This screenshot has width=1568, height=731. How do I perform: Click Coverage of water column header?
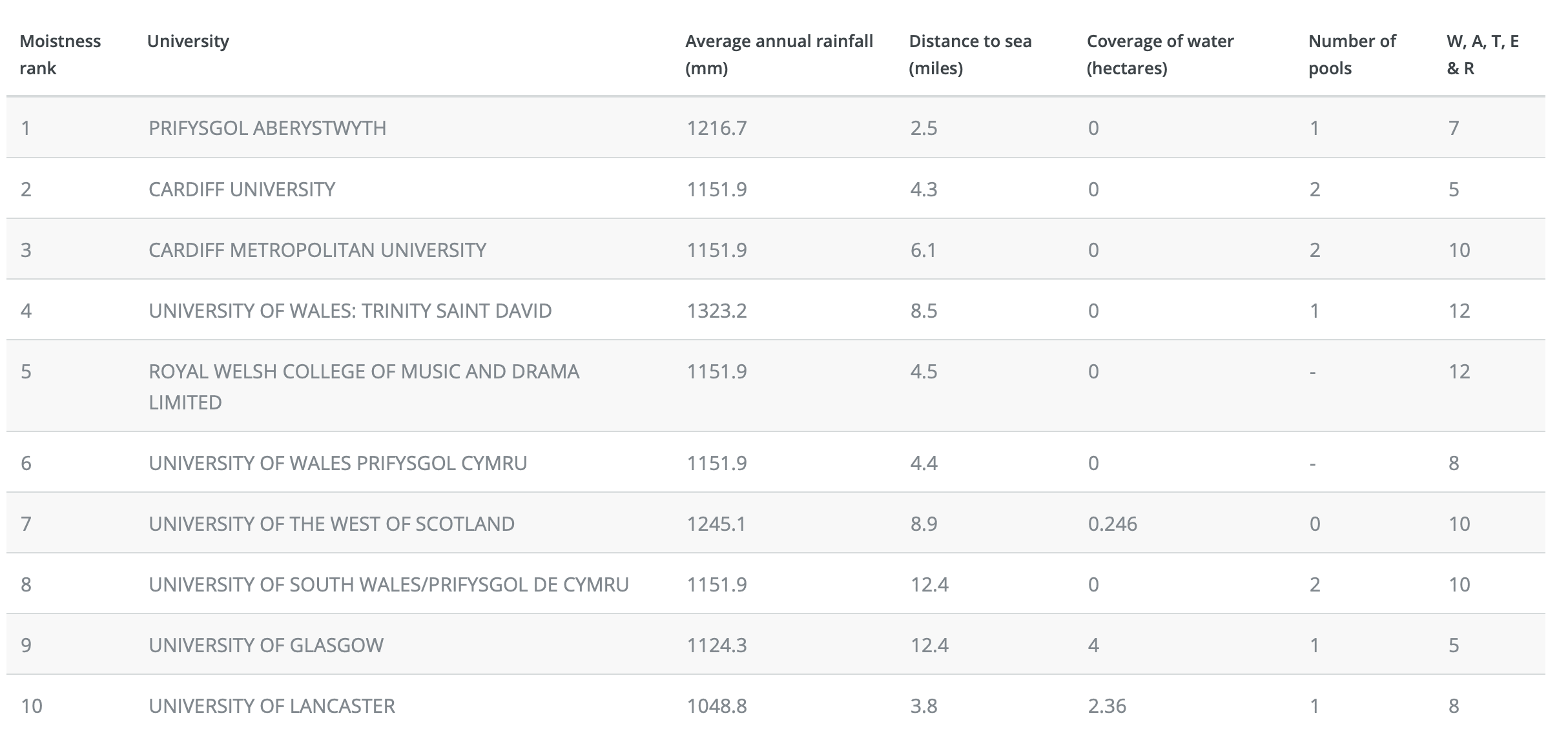1160,54
